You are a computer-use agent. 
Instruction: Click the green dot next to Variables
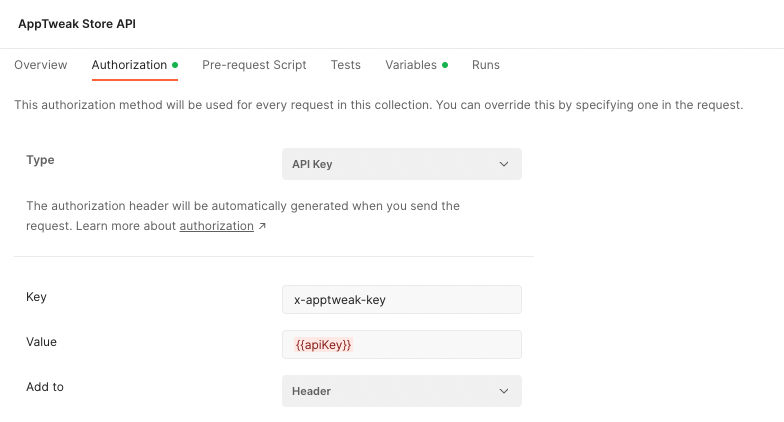point(445,65)
